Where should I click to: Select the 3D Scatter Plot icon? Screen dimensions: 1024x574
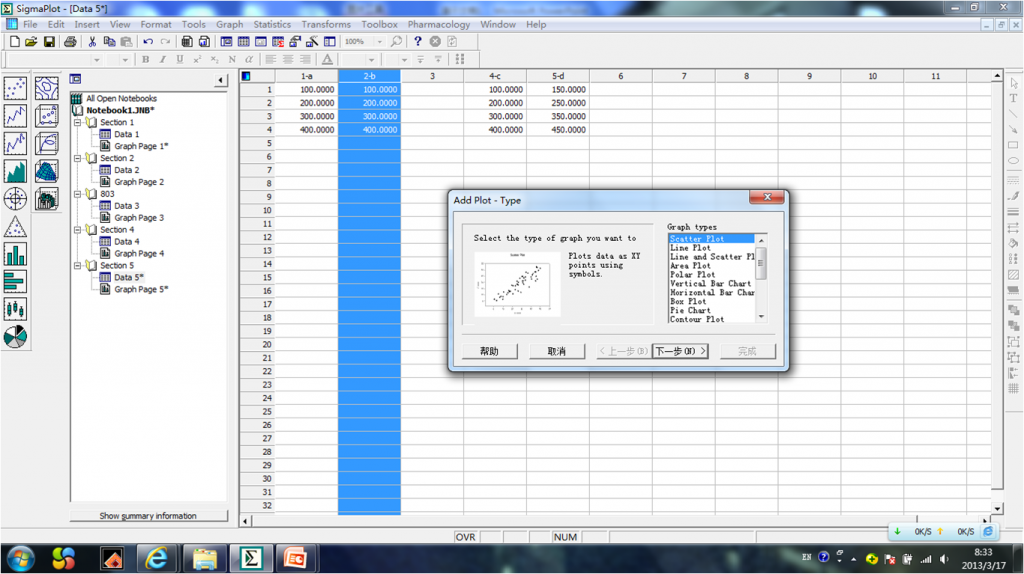46,116
